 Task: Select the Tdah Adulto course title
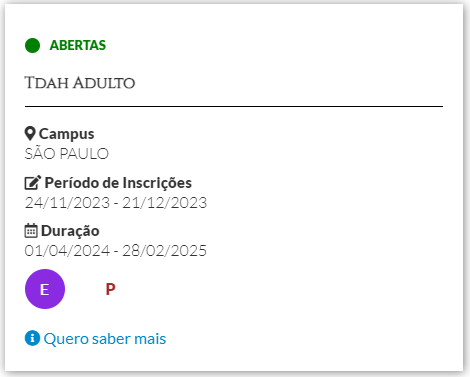tap(80, 83)
